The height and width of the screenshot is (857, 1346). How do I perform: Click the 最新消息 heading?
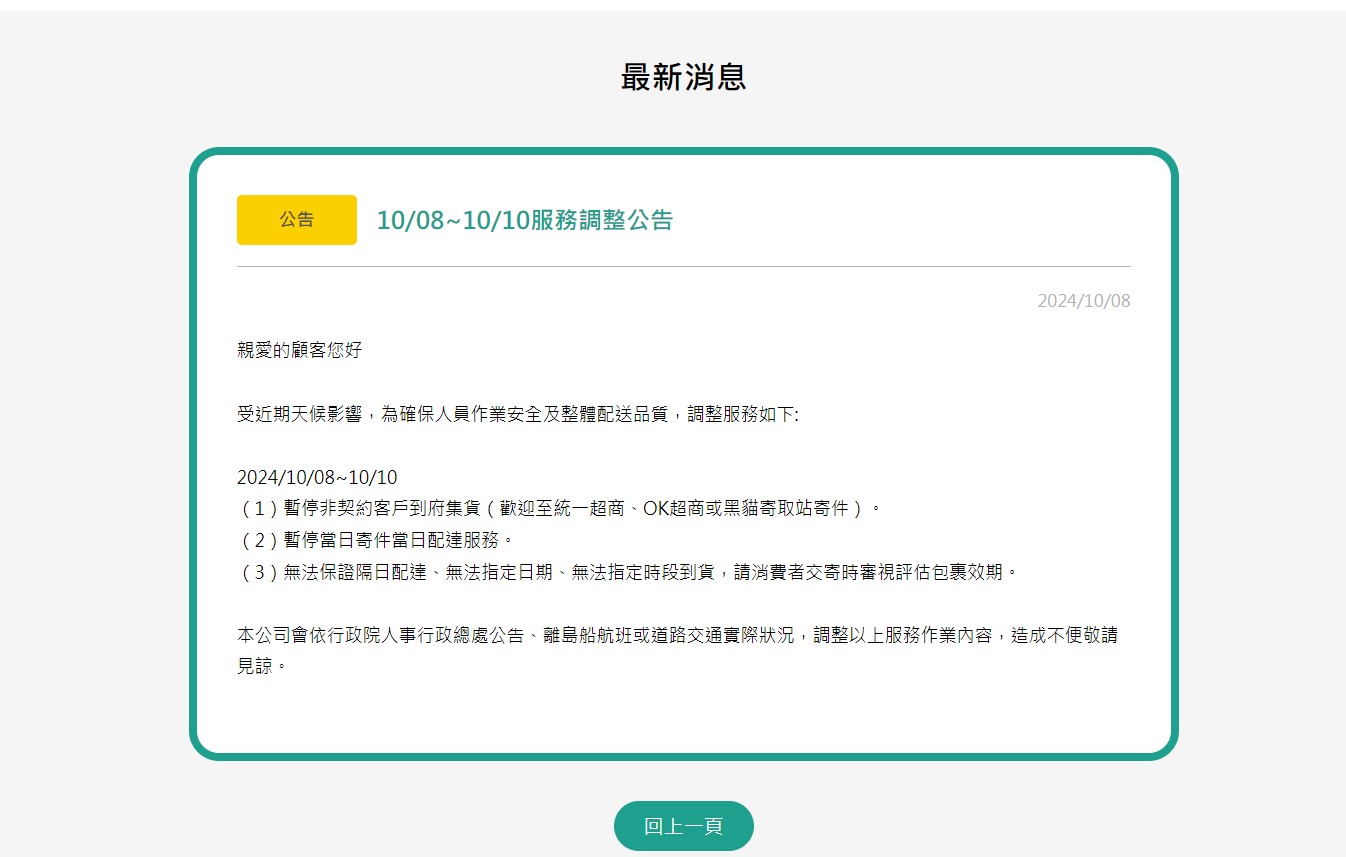pos(683,77)
